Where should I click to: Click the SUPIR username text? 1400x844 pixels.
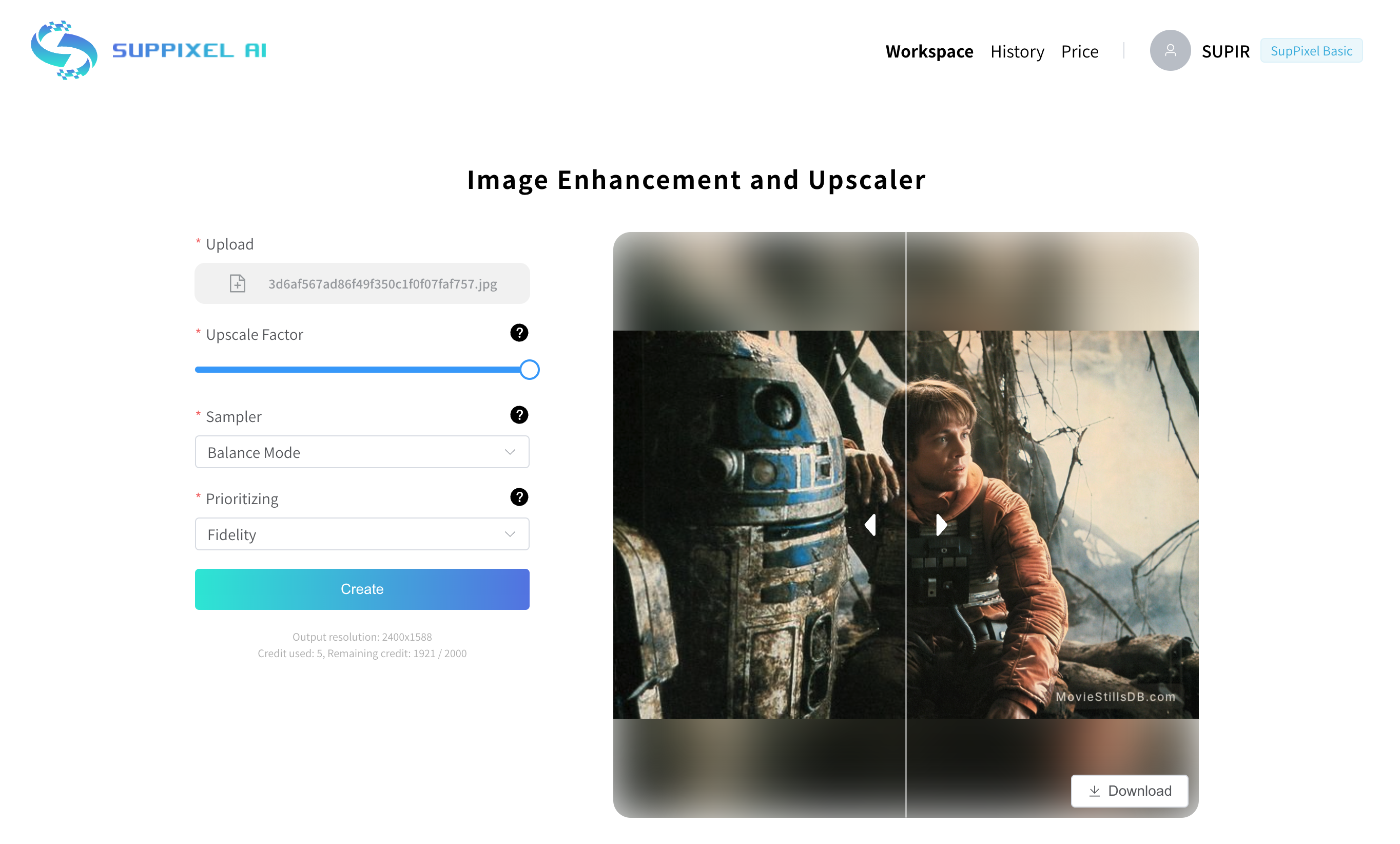pos(1226,51)
